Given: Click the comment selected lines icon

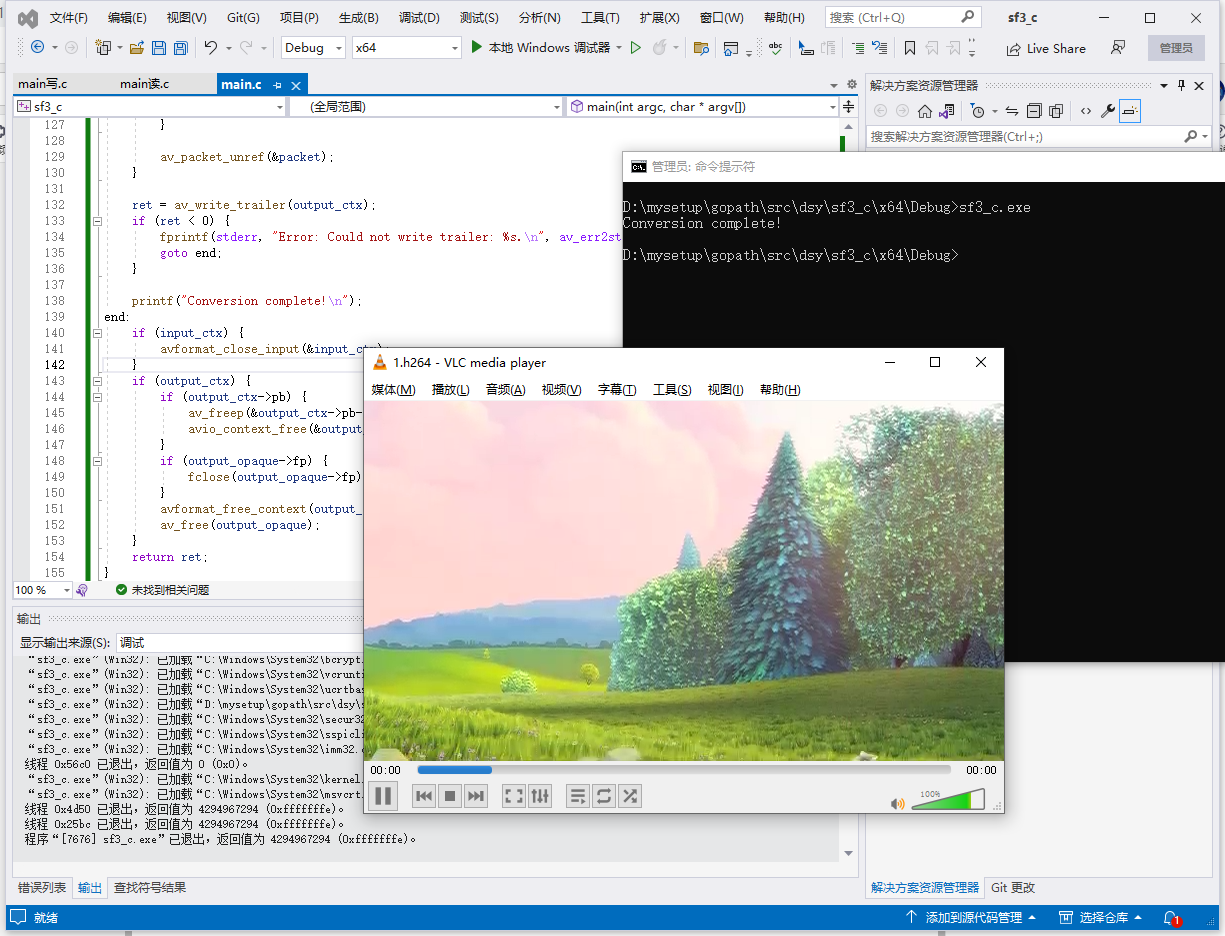Looking at the screenshot, I should click(858, 47).
